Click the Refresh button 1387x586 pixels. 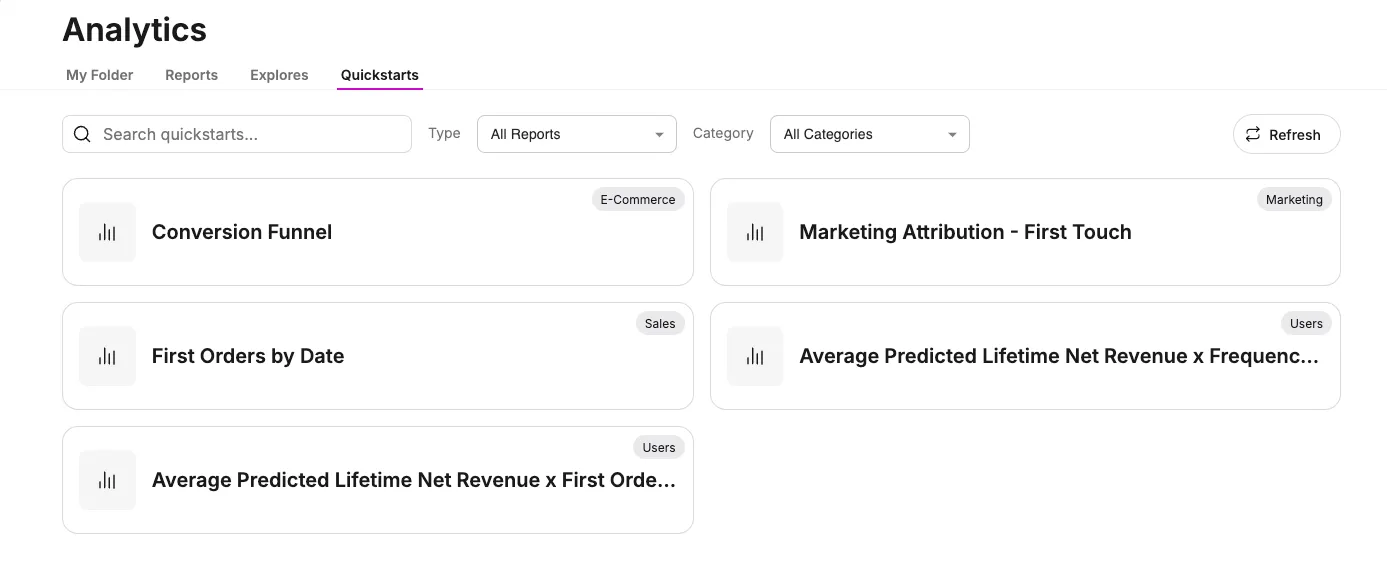pyautogui.click(x=1287, y=134)
